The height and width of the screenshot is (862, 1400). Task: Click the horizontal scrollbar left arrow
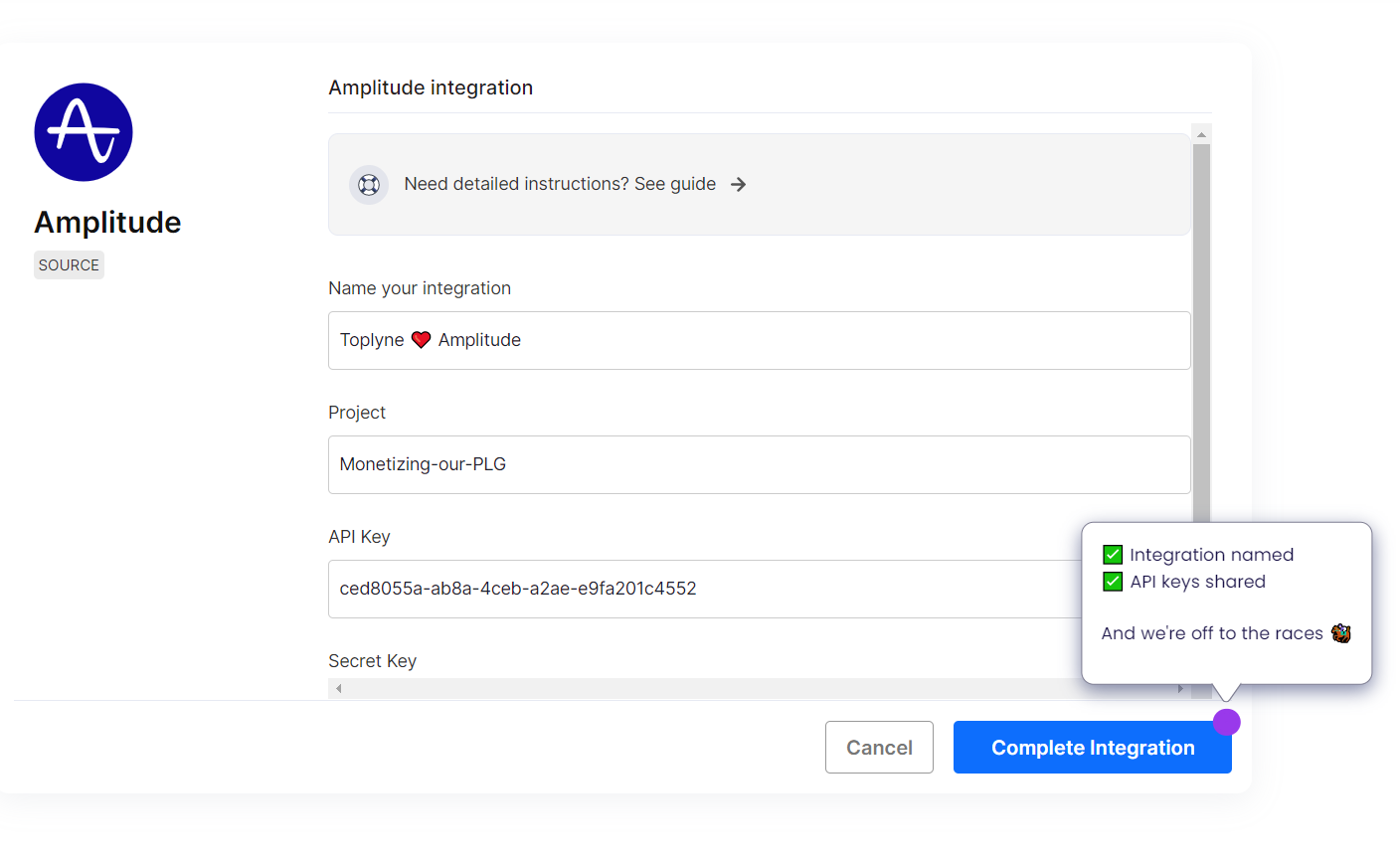tap(339, 688)
